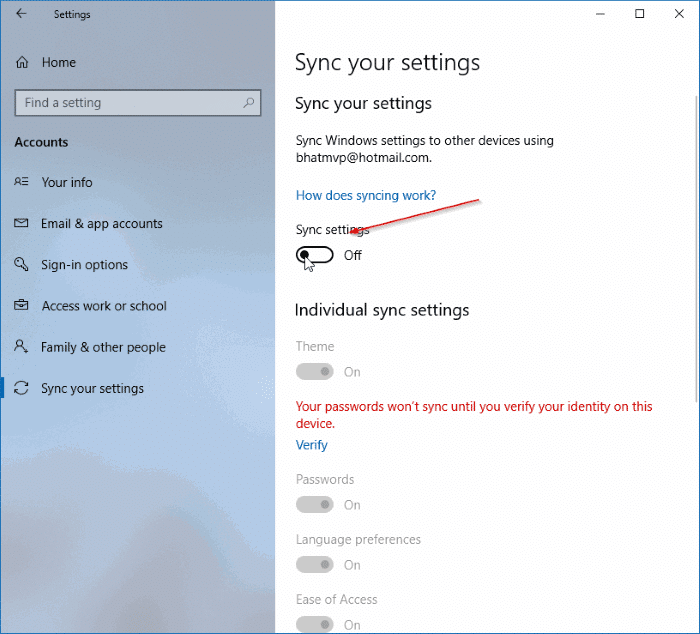Viewport: 700px width, 634px height.
Task: Click the red passwords won't sync warning
Action: pos(474,415)
